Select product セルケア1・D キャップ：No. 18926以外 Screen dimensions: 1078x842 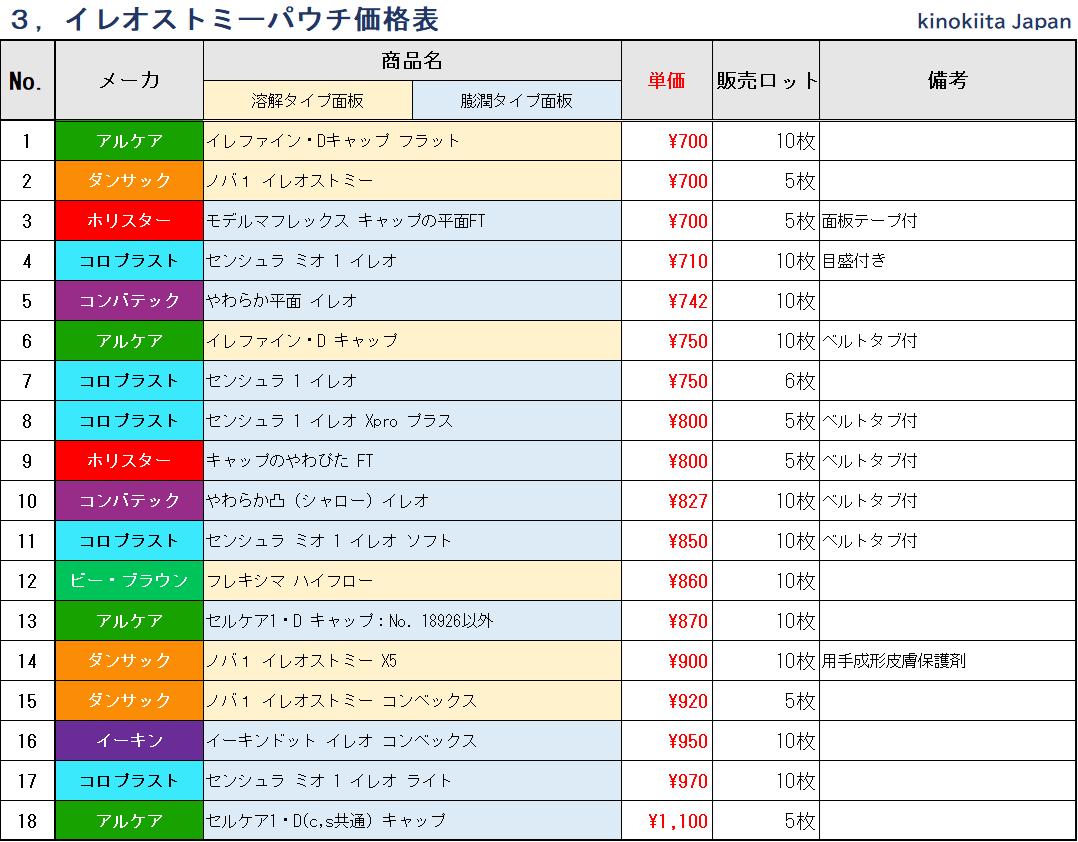coord(412,620)
